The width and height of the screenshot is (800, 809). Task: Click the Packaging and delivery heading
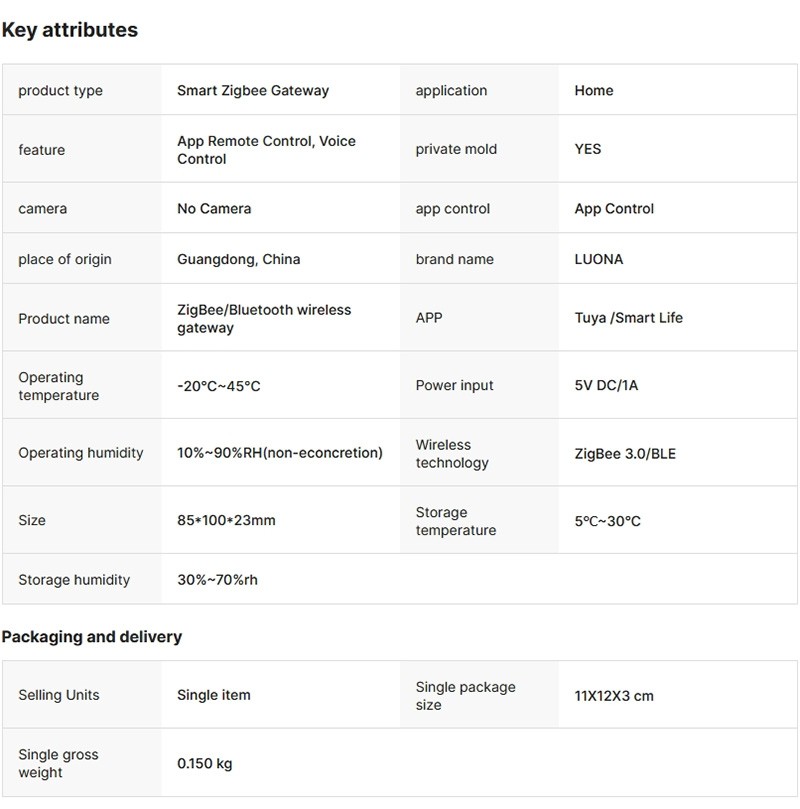coord(92,637)
